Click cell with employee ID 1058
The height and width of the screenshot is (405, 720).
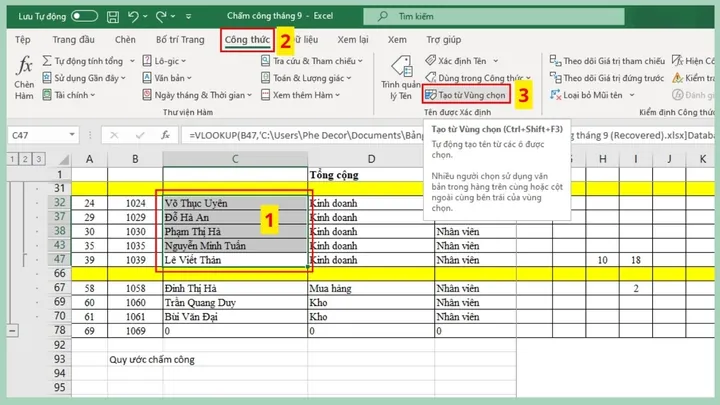[135, 288]
